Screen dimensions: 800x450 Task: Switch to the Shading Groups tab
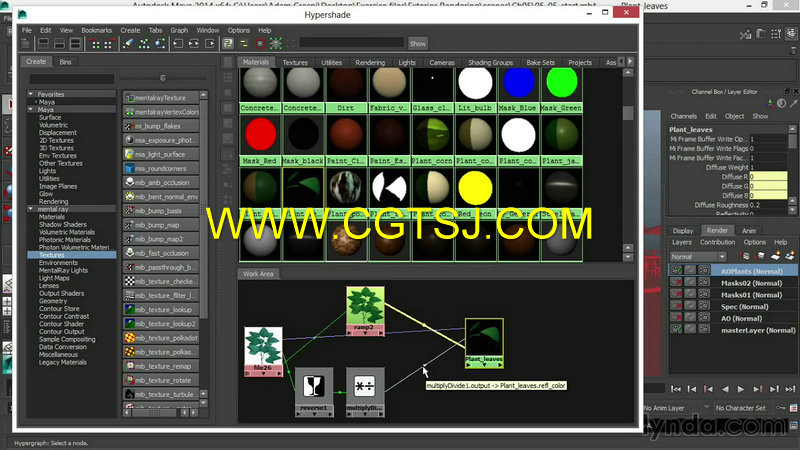click(490, 63)
